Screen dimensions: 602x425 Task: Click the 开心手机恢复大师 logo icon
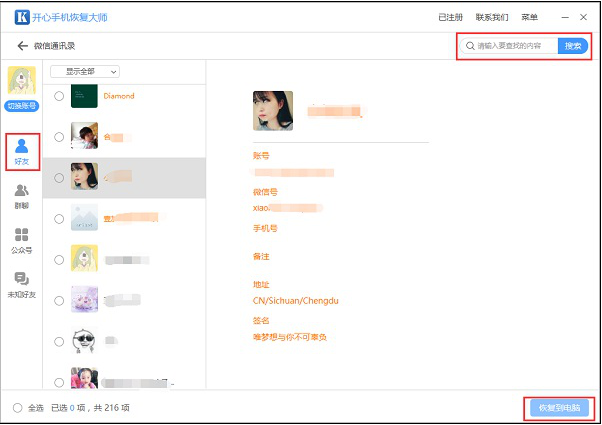point(22,17)
